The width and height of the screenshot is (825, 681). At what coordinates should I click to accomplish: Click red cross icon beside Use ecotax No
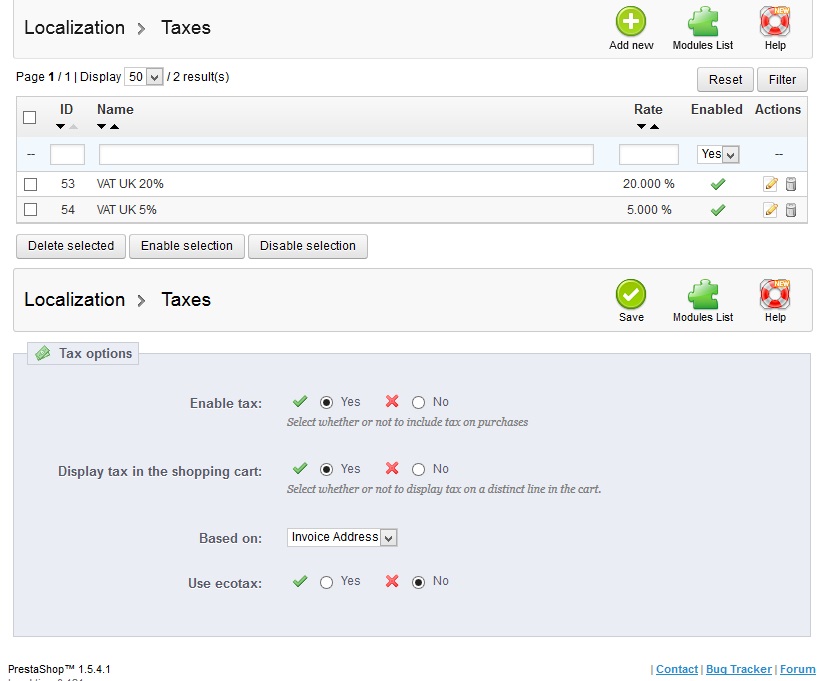[x=392, y=581]
